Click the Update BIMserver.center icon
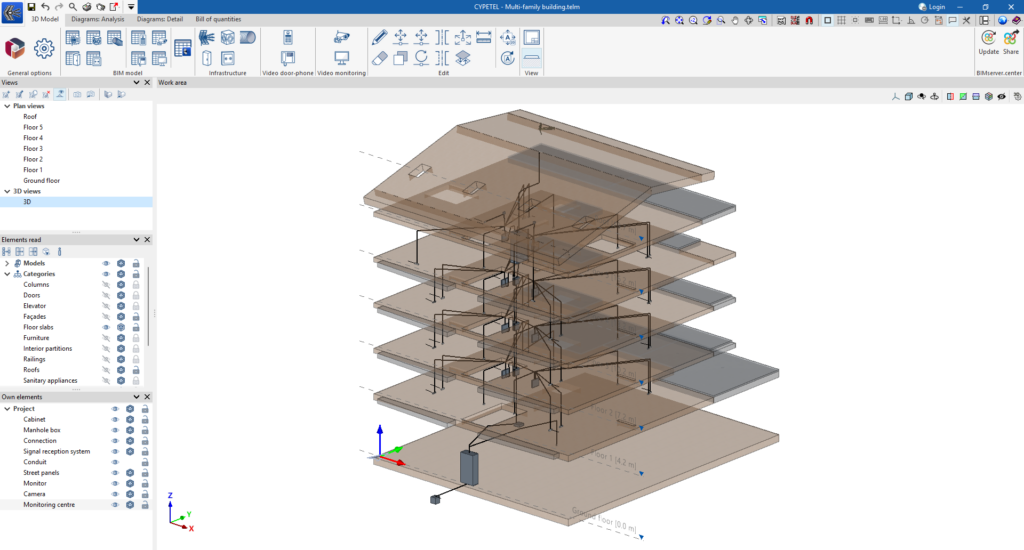Image resolution: width=1024 pixels, height=550 pixels. pyautogui.click(x=988, y=39)
